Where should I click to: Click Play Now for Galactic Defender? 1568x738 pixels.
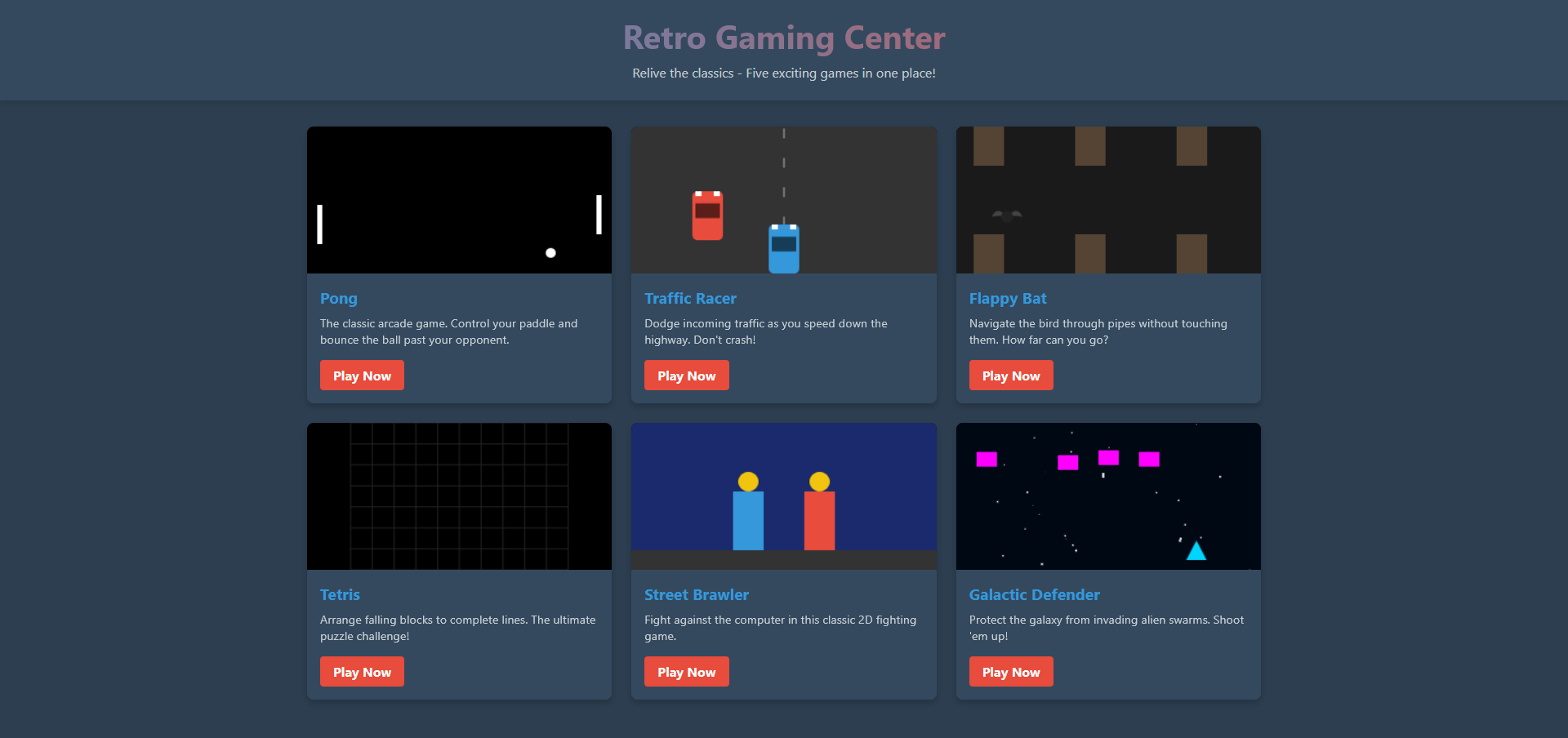[x=1010, y=671]
